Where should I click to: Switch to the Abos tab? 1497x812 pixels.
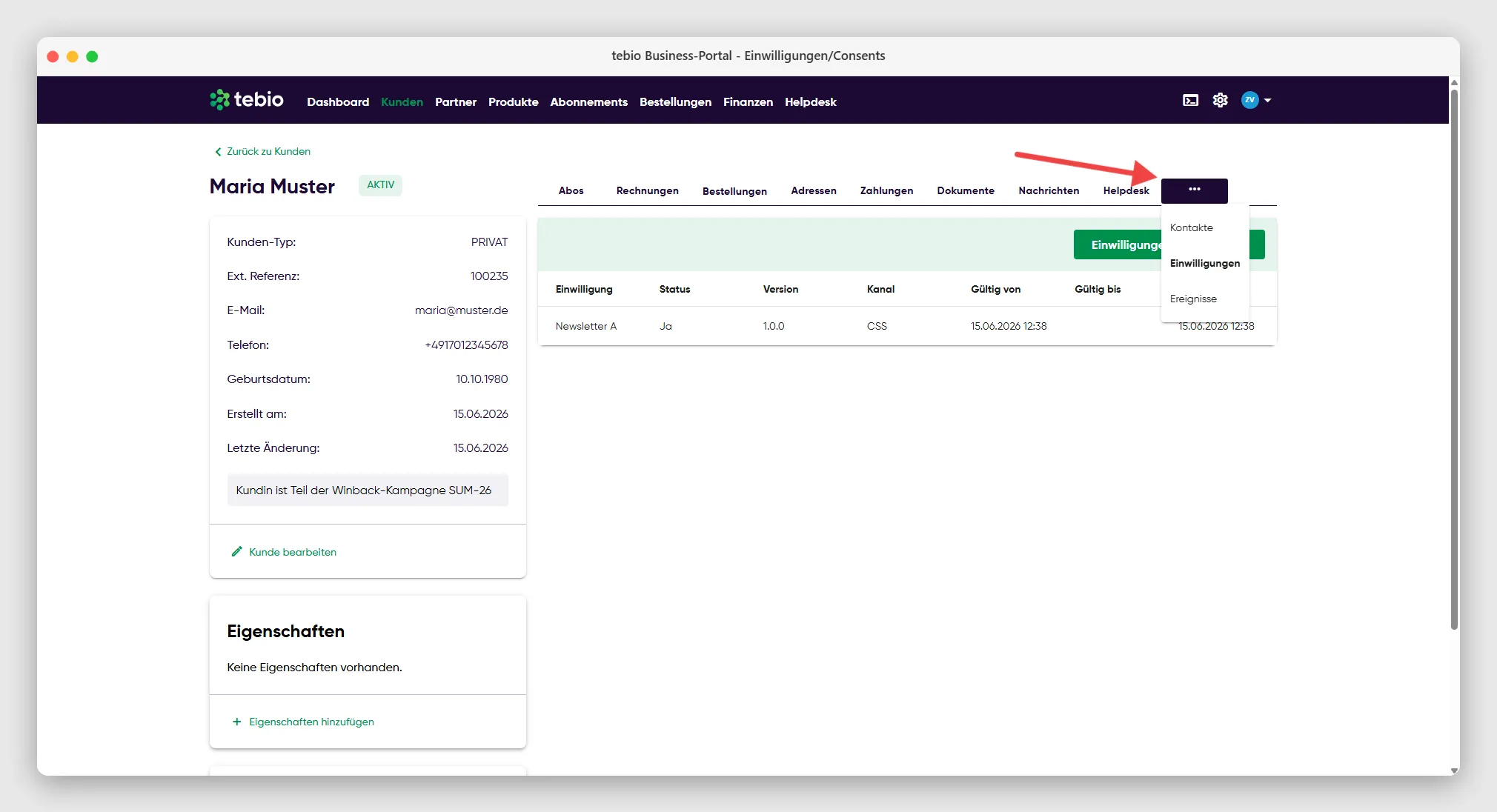click(571, 190)
